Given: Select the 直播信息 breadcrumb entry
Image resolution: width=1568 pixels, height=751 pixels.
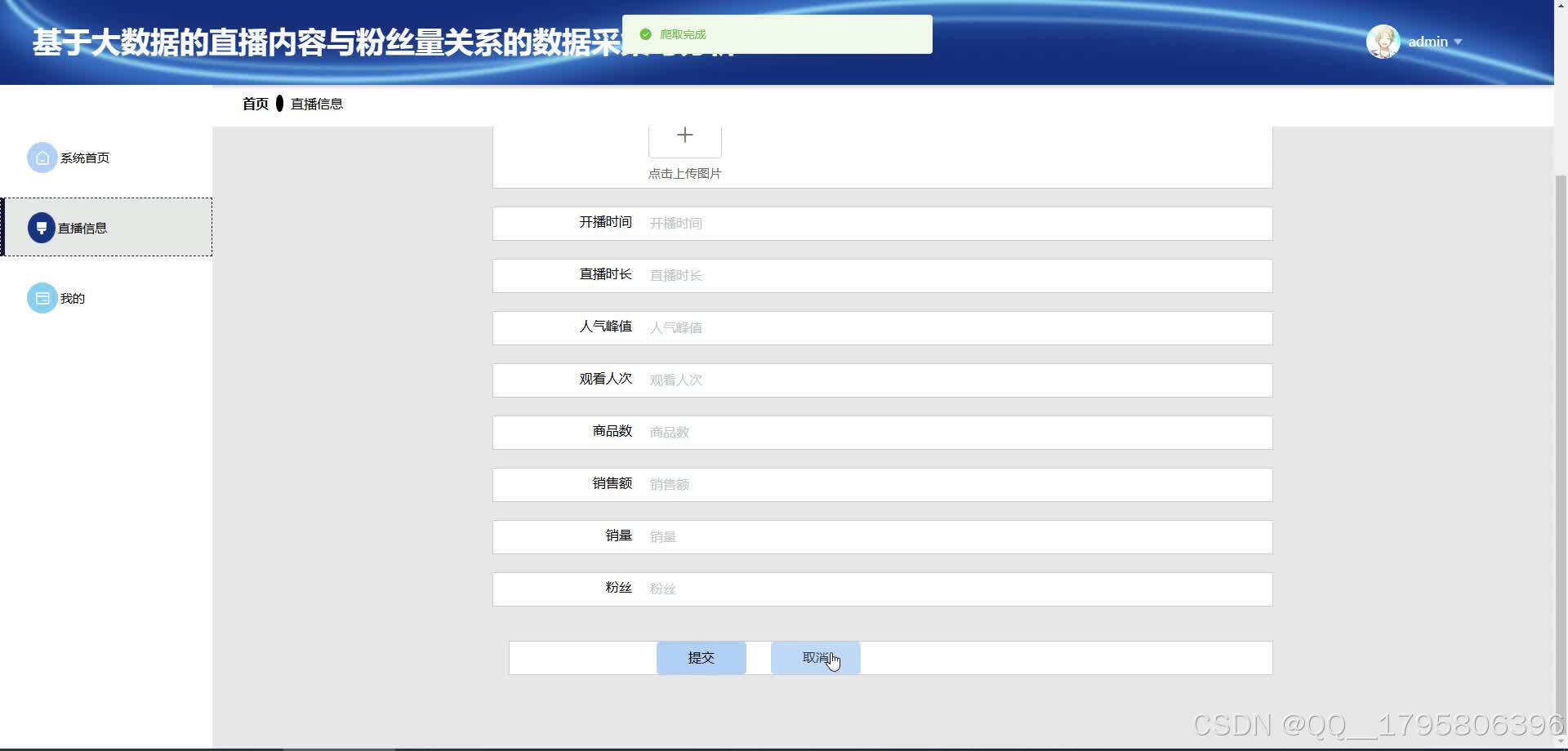Looking at the screenshot, I should pos(317,104).
